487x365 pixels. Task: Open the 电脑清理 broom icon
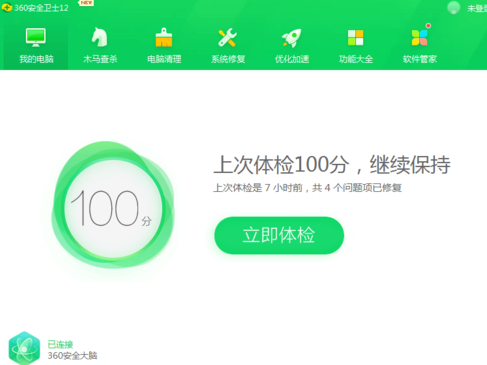pos(164,37)
